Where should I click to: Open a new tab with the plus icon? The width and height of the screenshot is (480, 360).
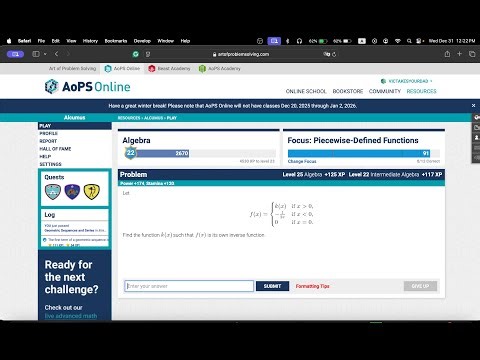tap(459, 54)
